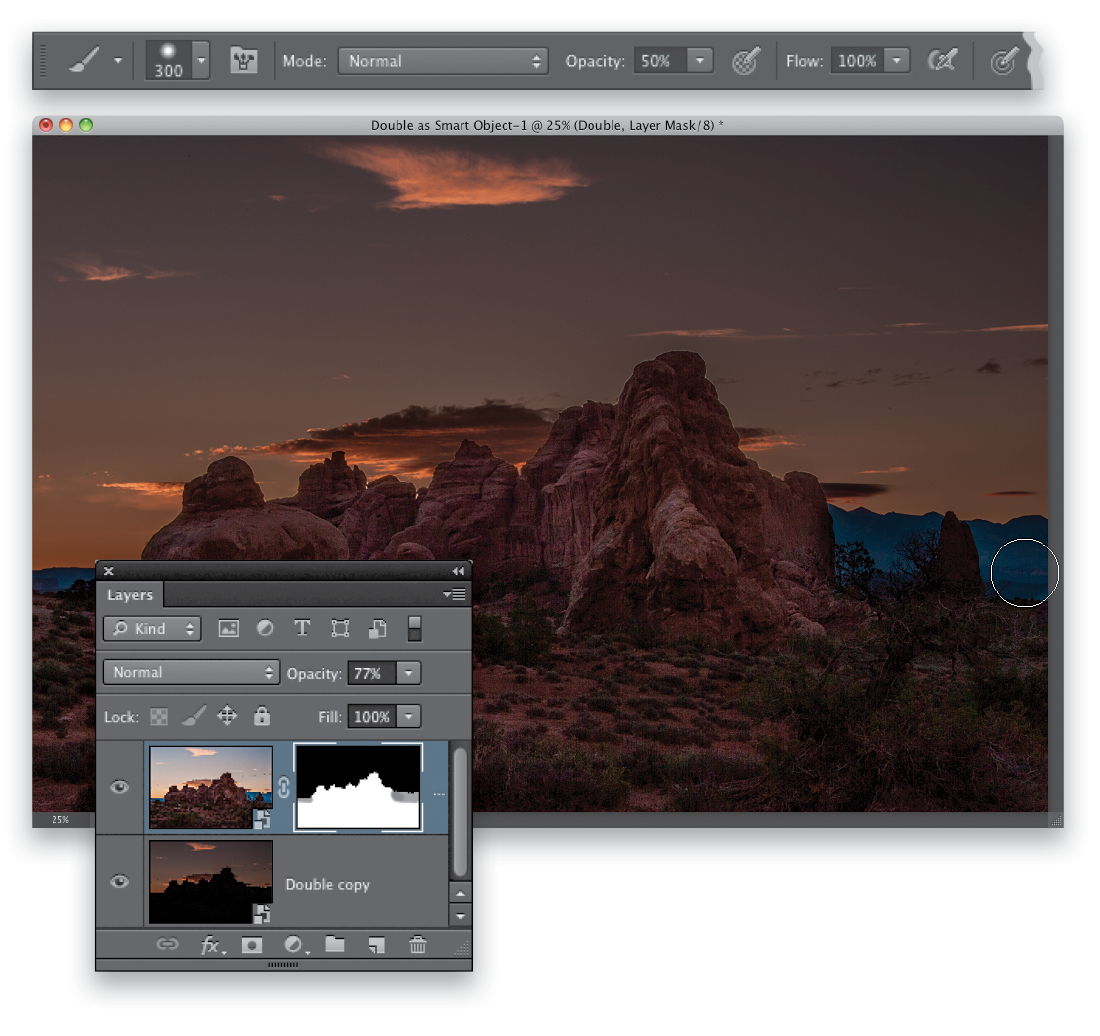Filter layers by type layer icon
Viewport: 1100px width, 1036px height.
(x=302, y=628)
